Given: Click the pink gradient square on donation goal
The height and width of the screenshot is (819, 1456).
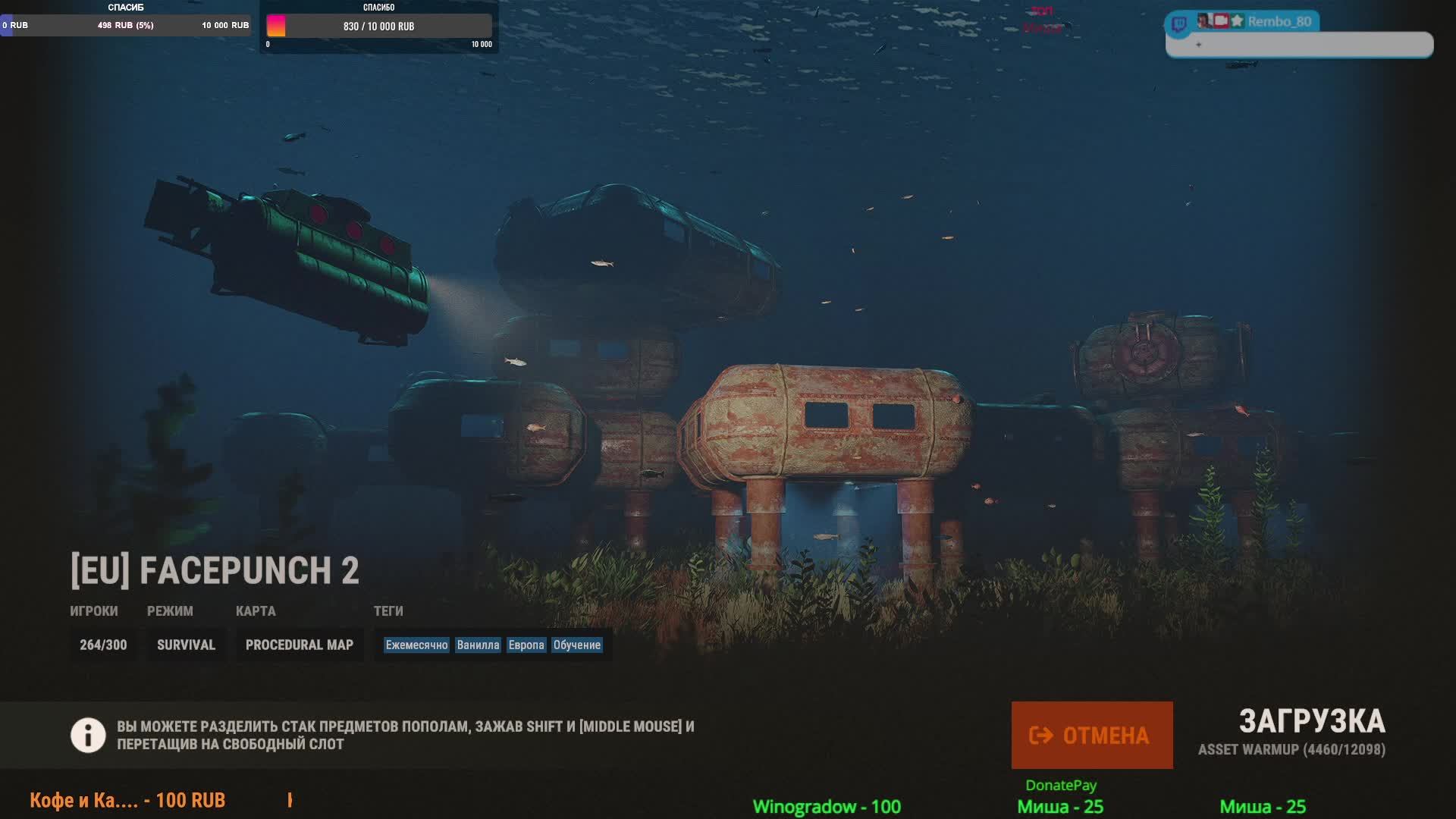Looking at the screenshot, I should (x=276, y=26).
